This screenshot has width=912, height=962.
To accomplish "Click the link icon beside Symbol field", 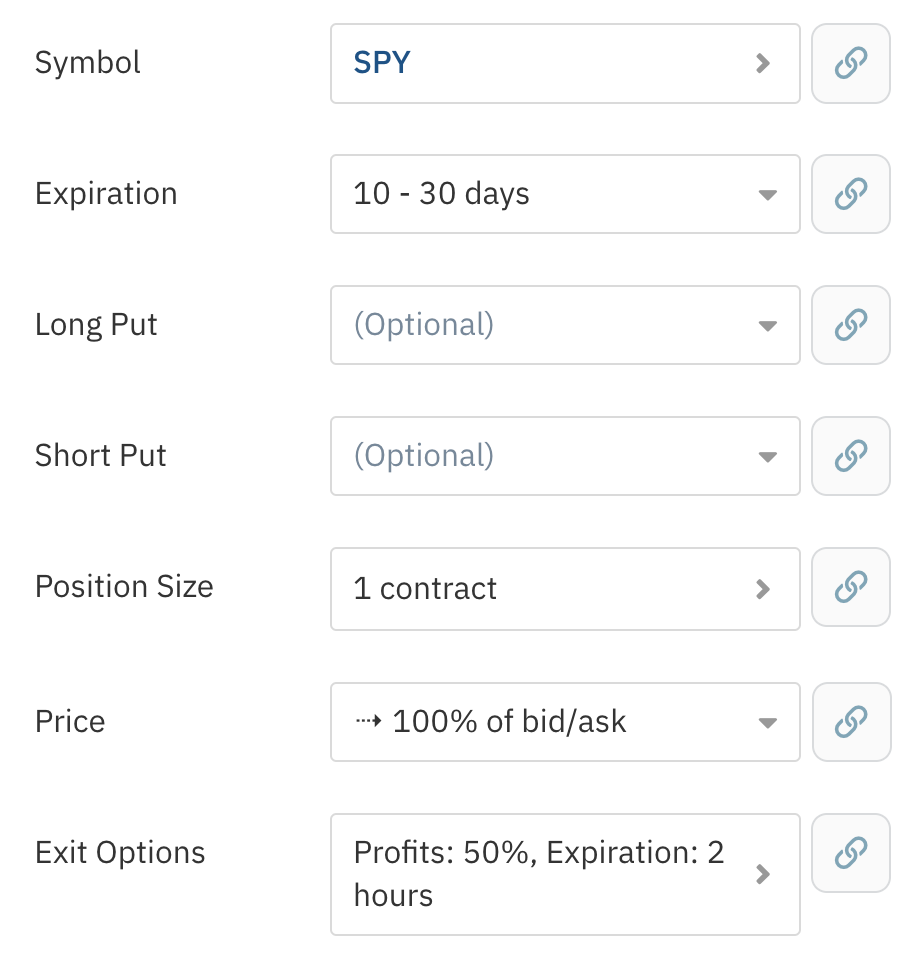I will [850, 63].
